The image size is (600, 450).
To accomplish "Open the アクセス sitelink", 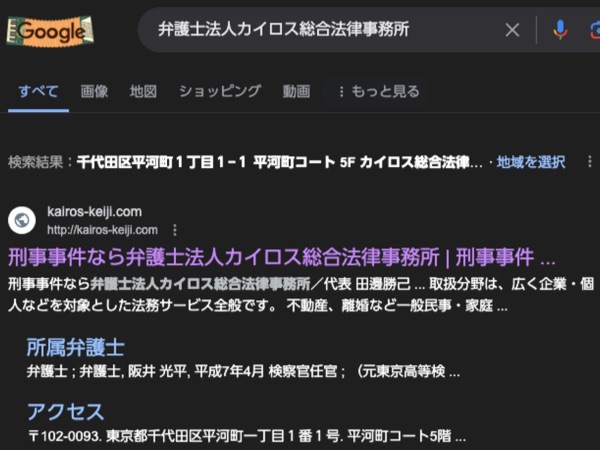I will [66, 412].
